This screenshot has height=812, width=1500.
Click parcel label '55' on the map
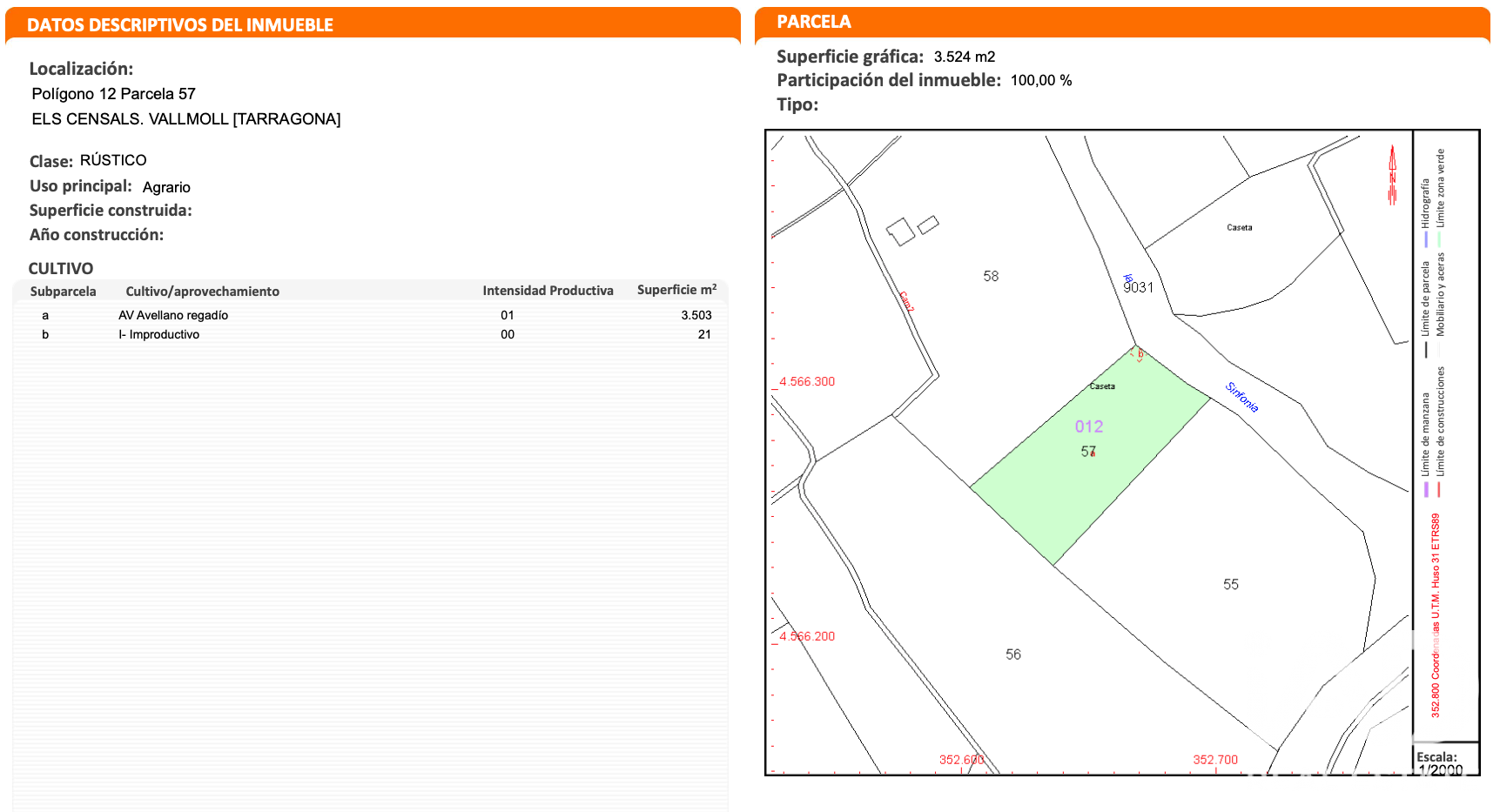pyautogui.click(x=1231, y=584)
